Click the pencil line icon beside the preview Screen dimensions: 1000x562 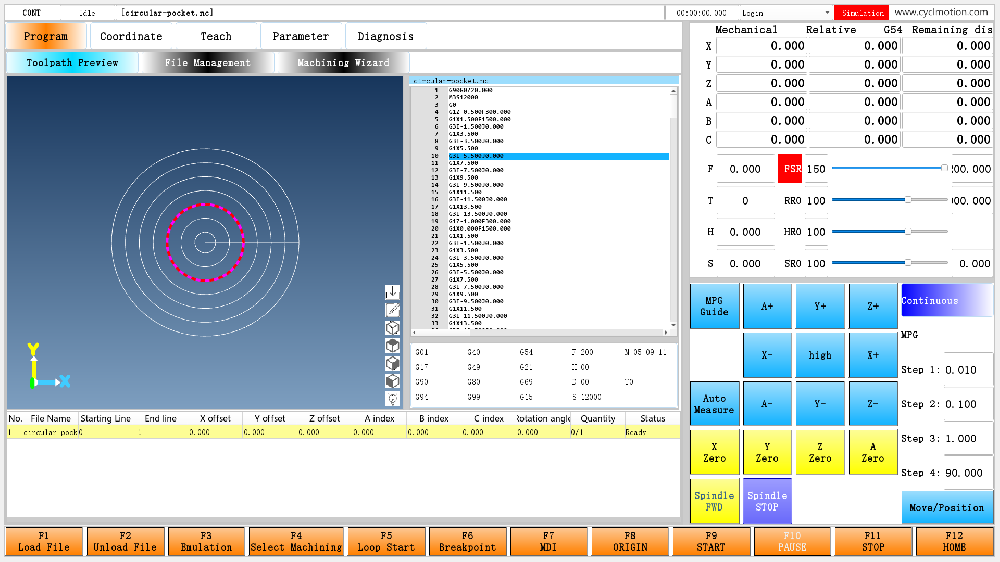pyautogui.click(x=392, y=310)
